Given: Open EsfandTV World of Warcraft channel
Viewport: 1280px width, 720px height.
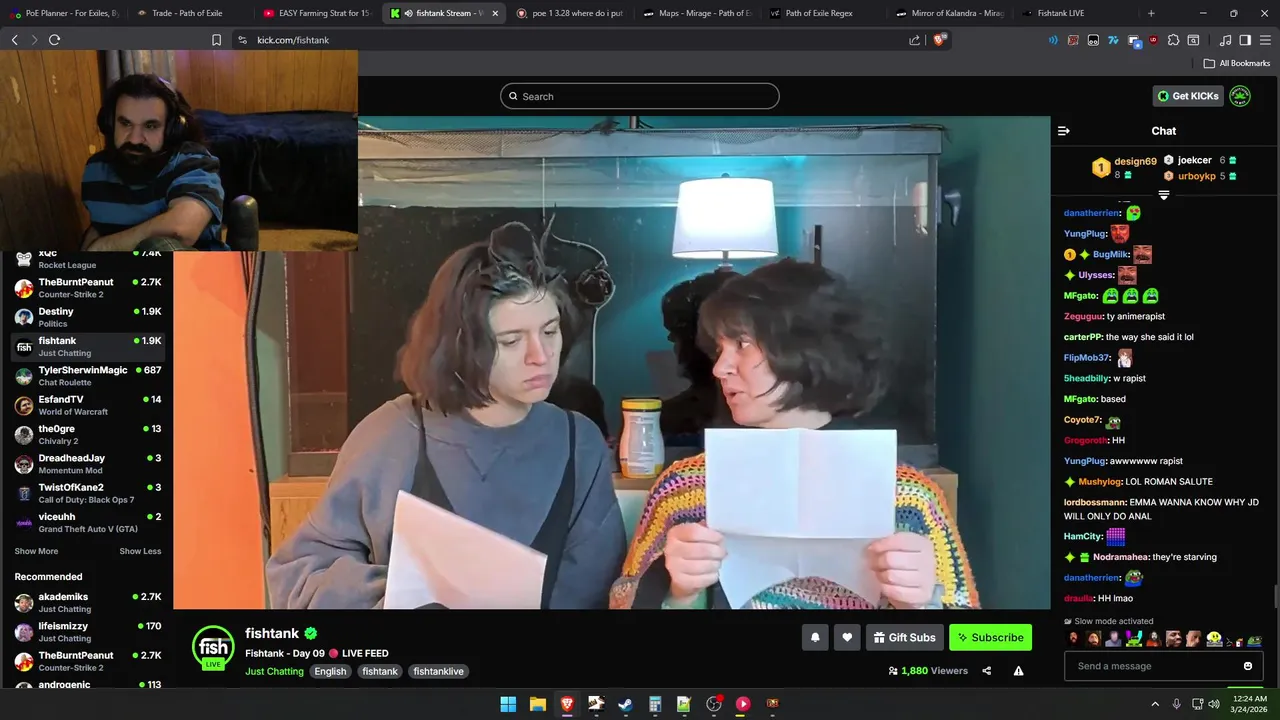Looking at the screenshot, I should pyautogui.click(x=88, y=405).
